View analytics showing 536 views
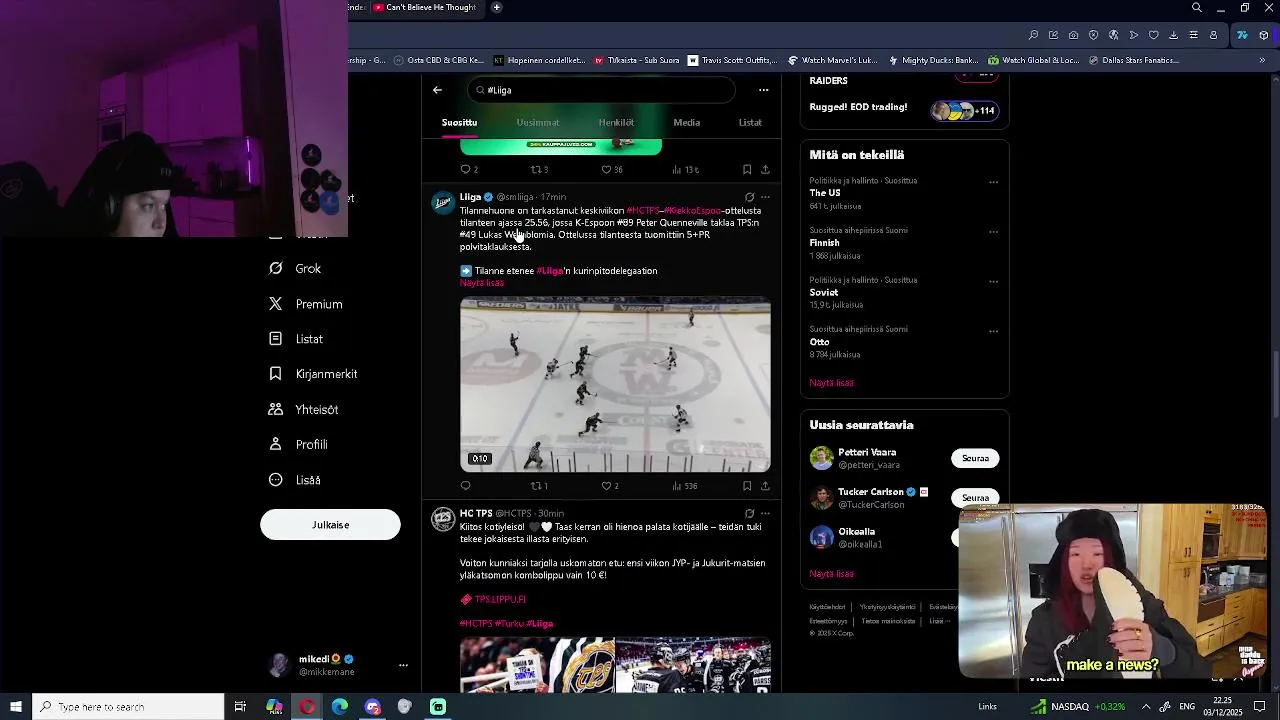 tap(684, 486)
